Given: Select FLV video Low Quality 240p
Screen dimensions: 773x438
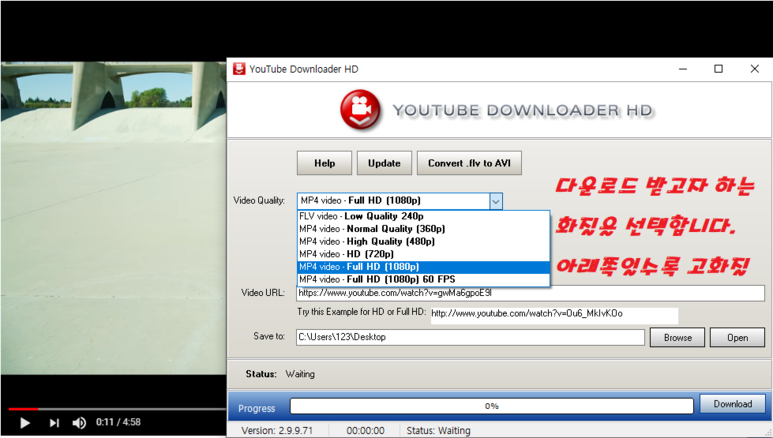Looking at the screenshot, I should click(423, 216).
